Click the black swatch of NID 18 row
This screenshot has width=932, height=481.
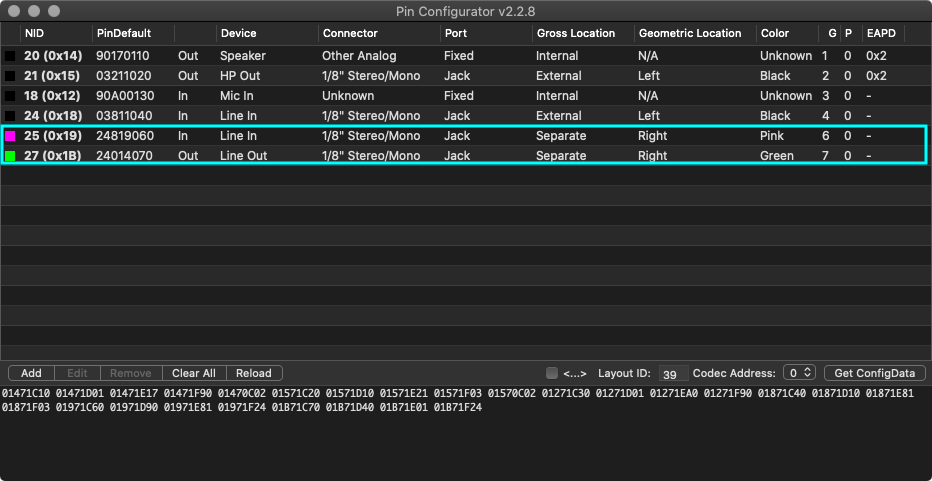pos(10,96)
